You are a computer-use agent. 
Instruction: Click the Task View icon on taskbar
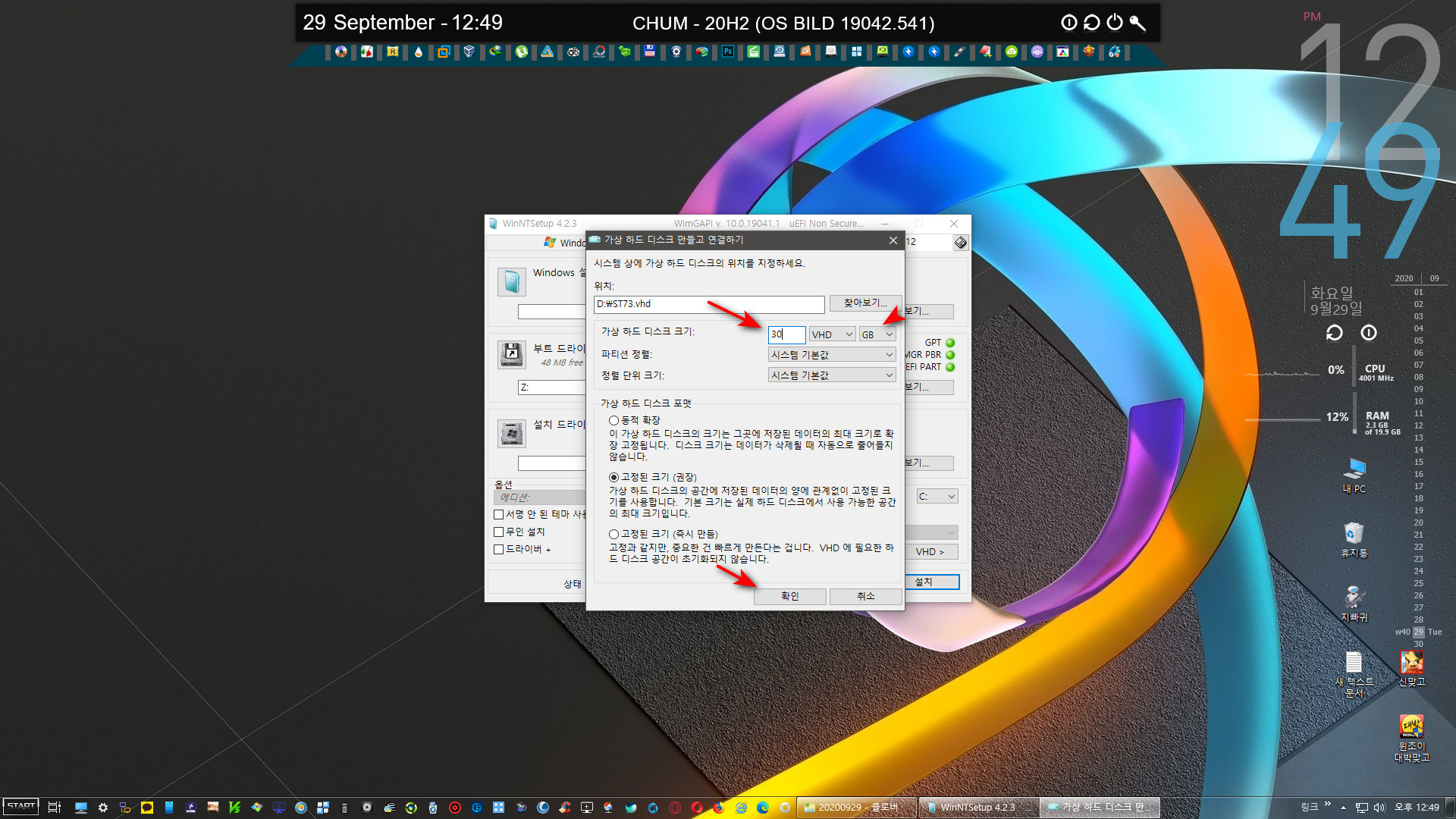(55, 808)
